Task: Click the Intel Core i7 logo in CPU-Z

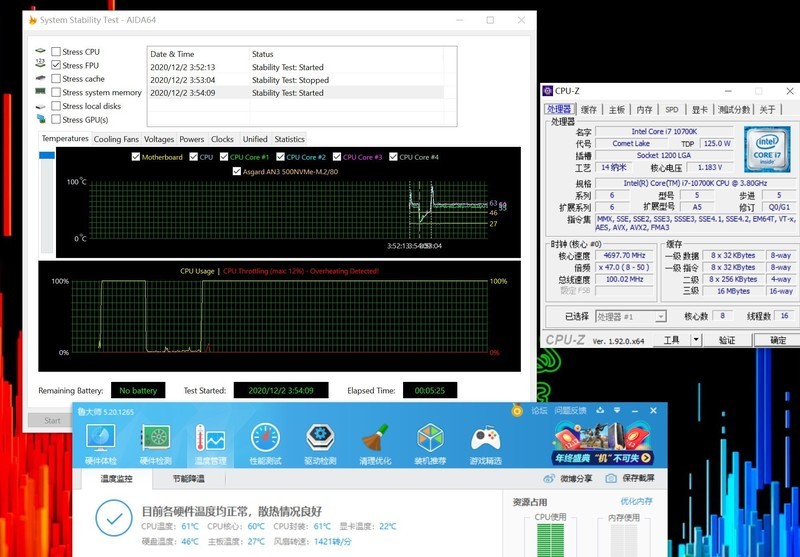Action: pos(767,148)
